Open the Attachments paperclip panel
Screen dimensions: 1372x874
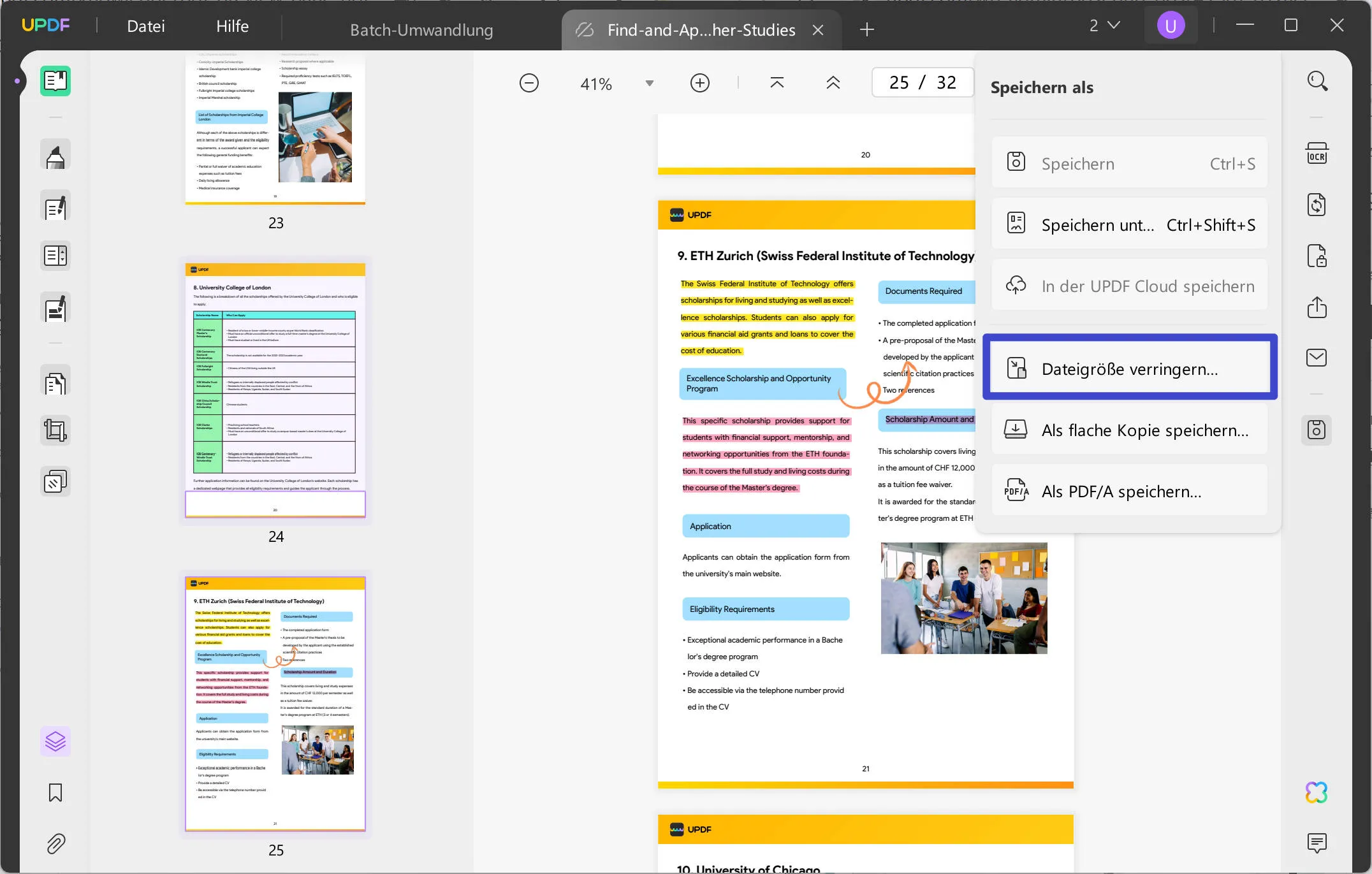pyautogui.click(x=55, y=843)
